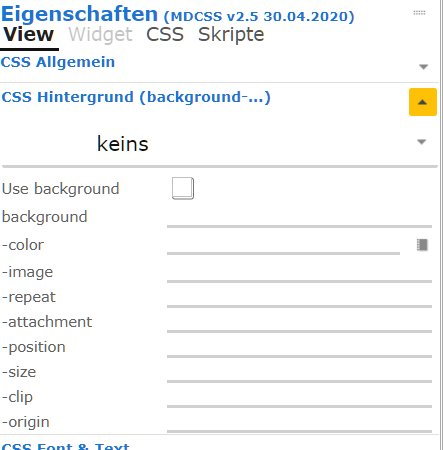Click the 'Use background' label
Viewport: 443px width, 450px height.
tap(61, 189)
